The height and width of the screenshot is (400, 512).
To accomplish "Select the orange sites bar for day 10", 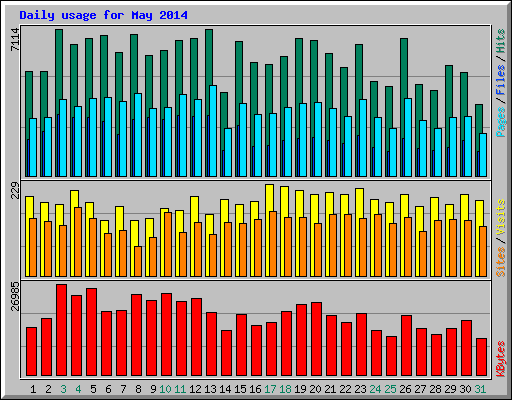I will coord(168,244).
